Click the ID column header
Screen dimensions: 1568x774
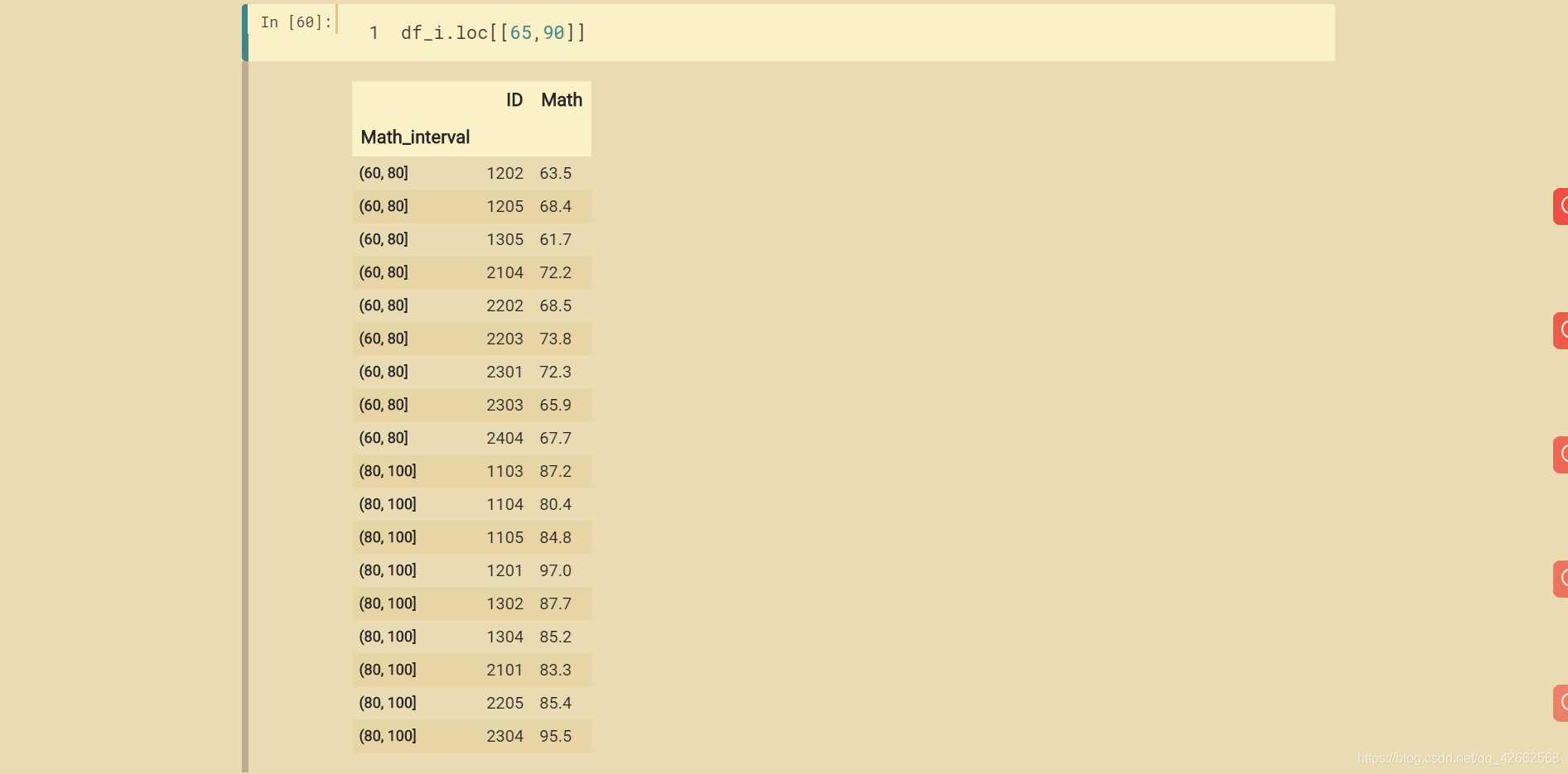[514, 100]
